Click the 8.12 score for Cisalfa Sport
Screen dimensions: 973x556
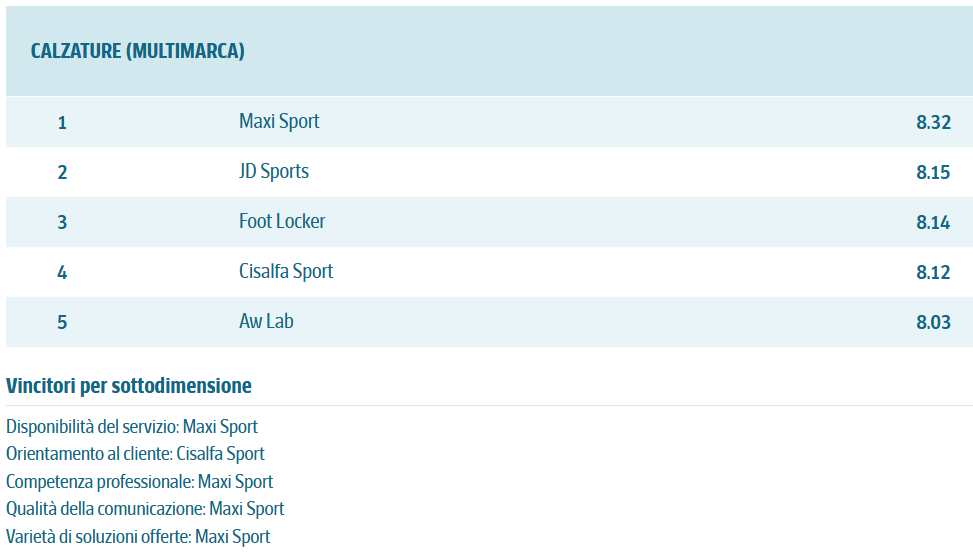933,272
